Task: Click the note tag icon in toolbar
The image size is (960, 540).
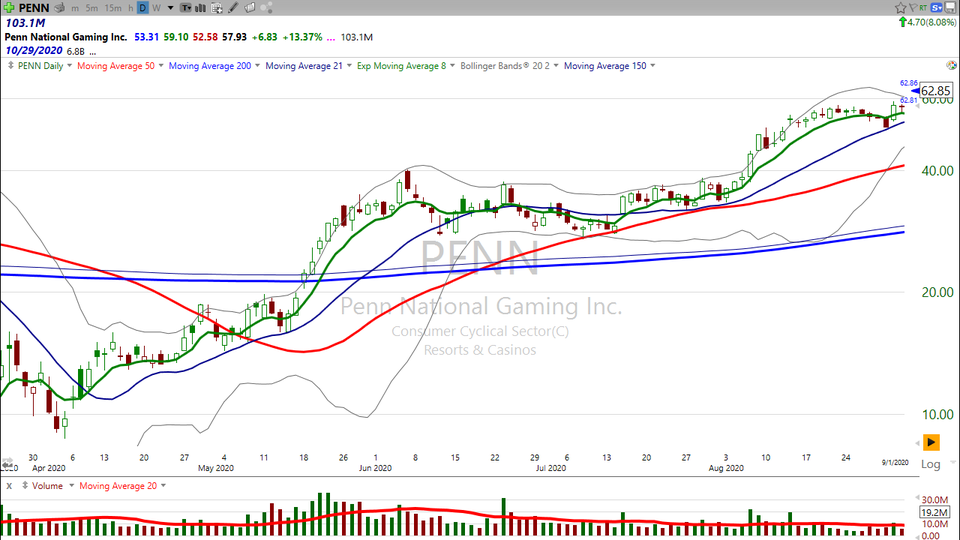Action: (249, 8)
